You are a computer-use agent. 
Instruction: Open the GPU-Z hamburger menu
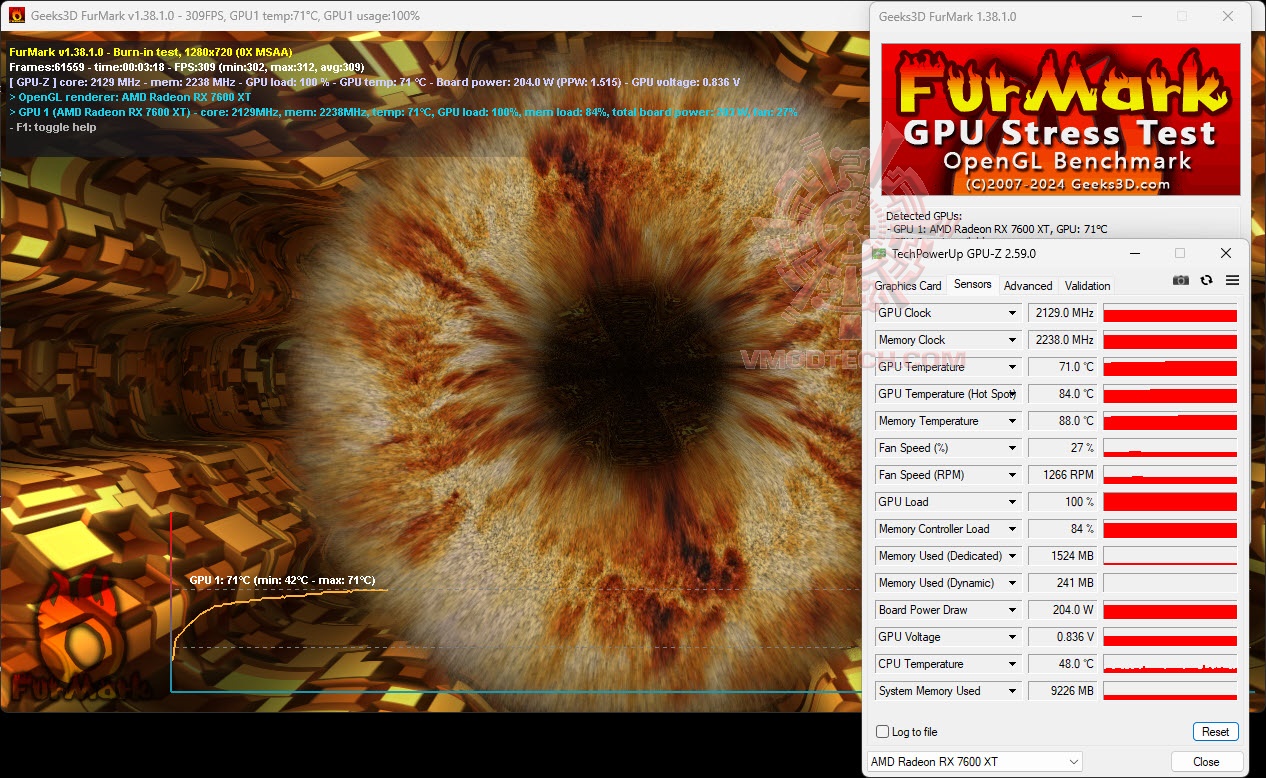click(1232, 281)
